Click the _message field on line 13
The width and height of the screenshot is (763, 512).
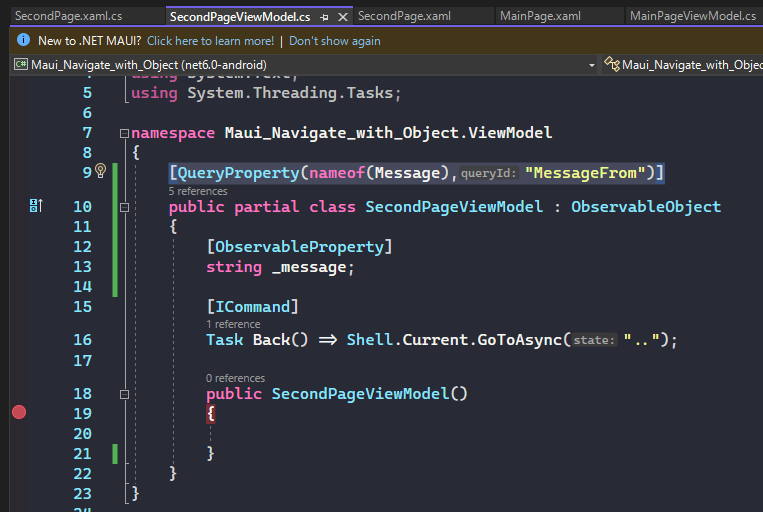tap(309, 267)
